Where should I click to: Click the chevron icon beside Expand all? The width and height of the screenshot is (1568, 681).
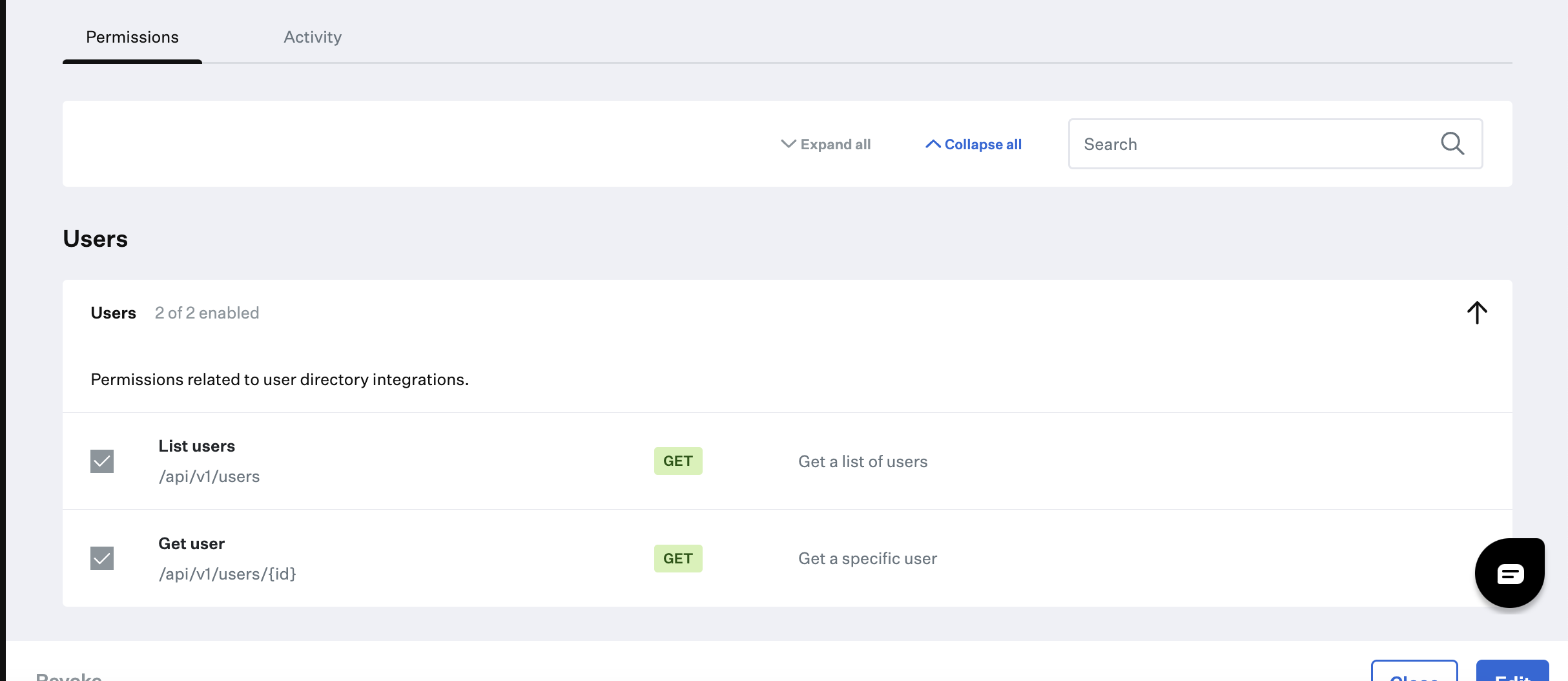point(788,144)
